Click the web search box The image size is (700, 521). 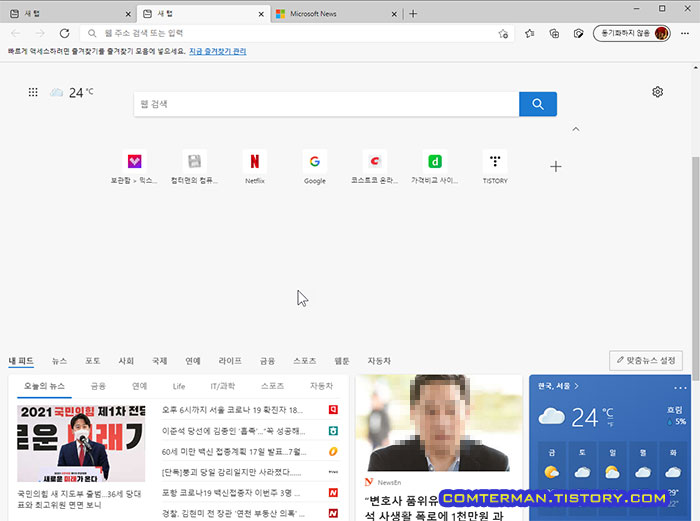click(x=326, y=104)
